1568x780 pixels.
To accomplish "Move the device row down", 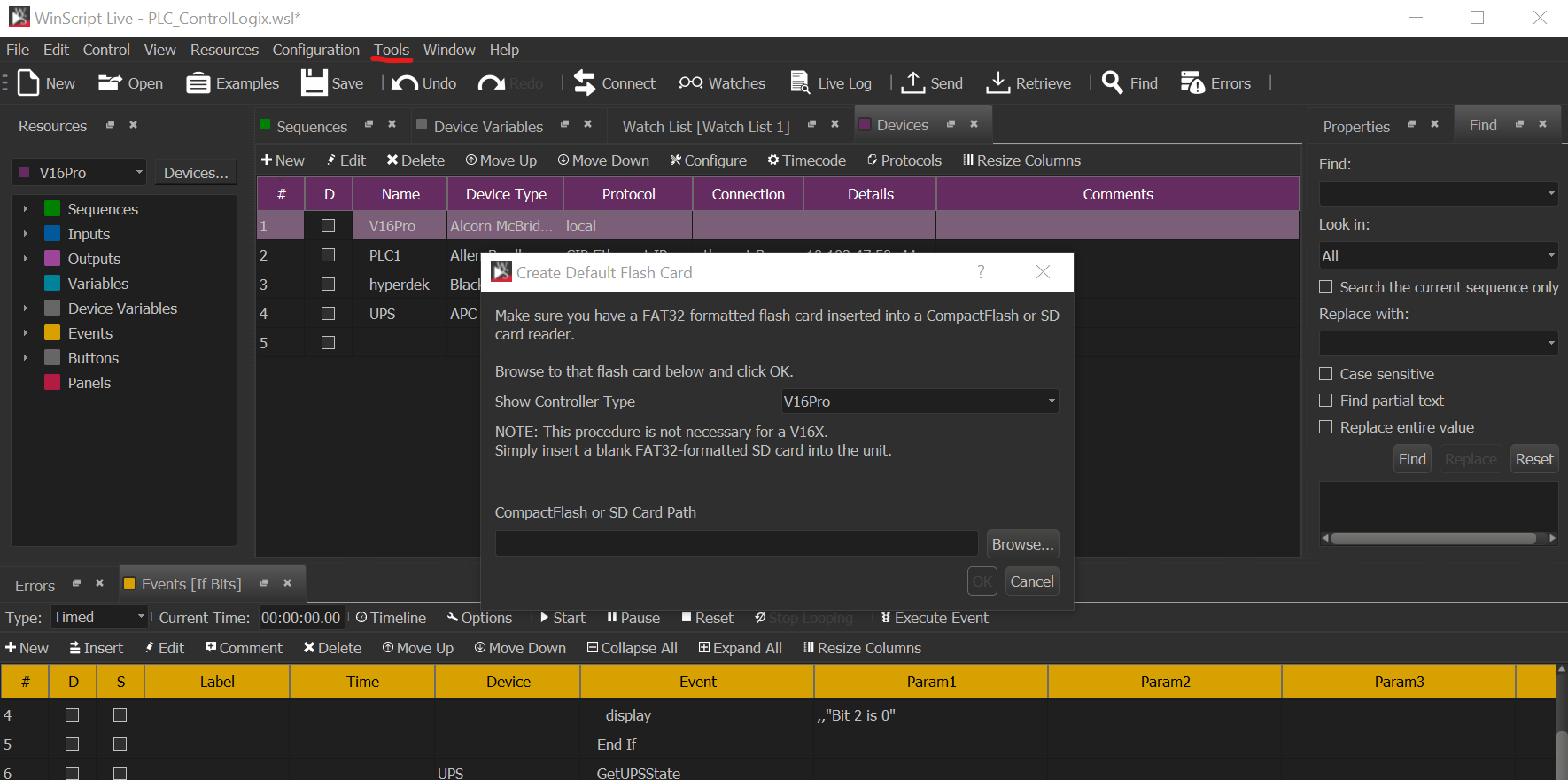I will click(x=603, y=160).
